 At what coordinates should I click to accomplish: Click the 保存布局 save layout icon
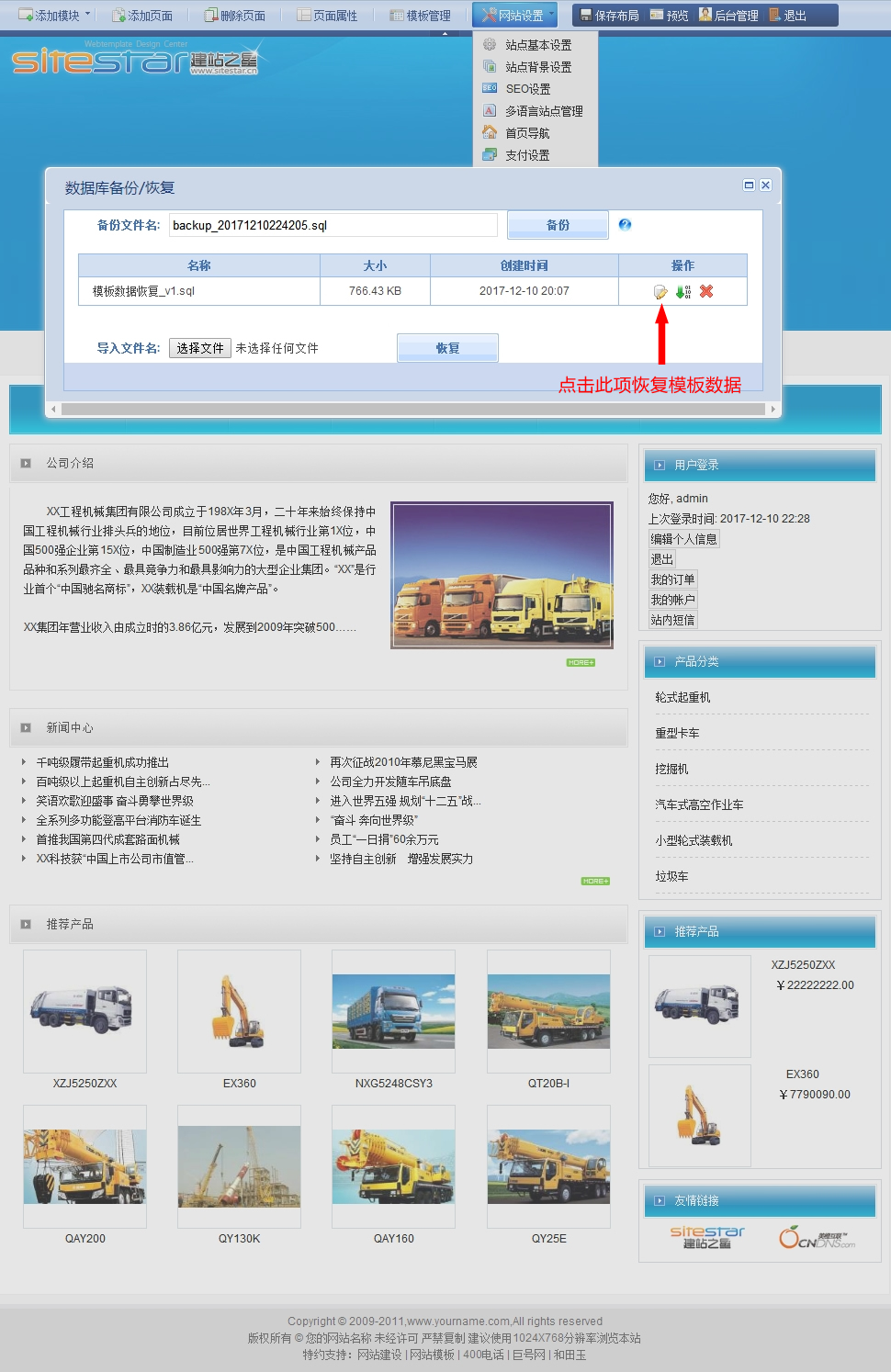(586, 16)
